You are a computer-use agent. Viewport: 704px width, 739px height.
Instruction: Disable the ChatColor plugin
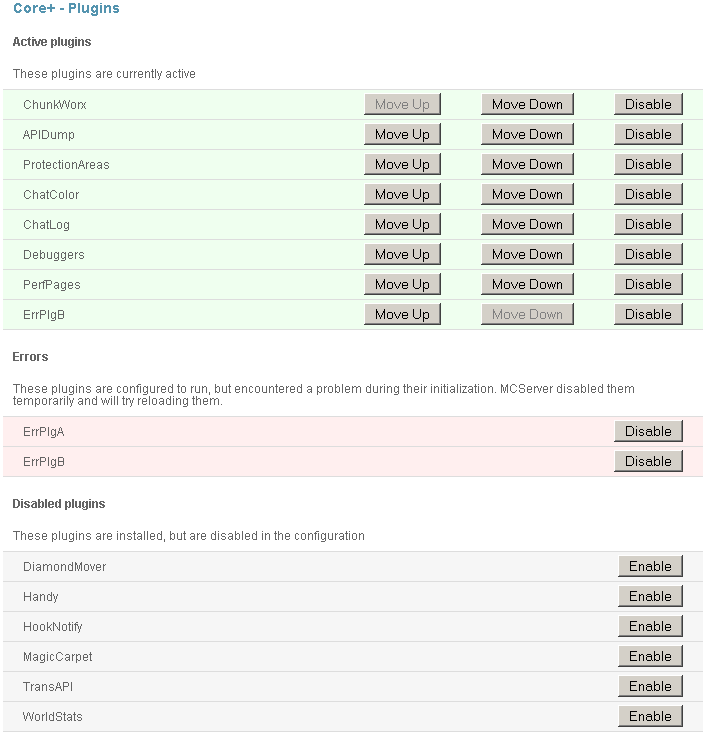pos(648,194)
